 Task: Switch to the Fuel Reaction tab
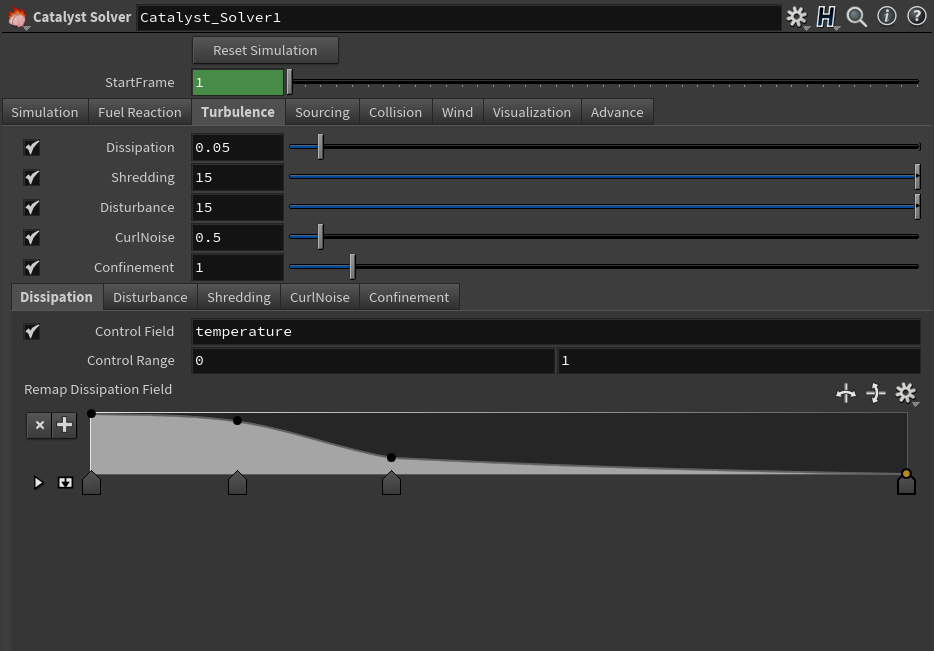pos(139,112)
